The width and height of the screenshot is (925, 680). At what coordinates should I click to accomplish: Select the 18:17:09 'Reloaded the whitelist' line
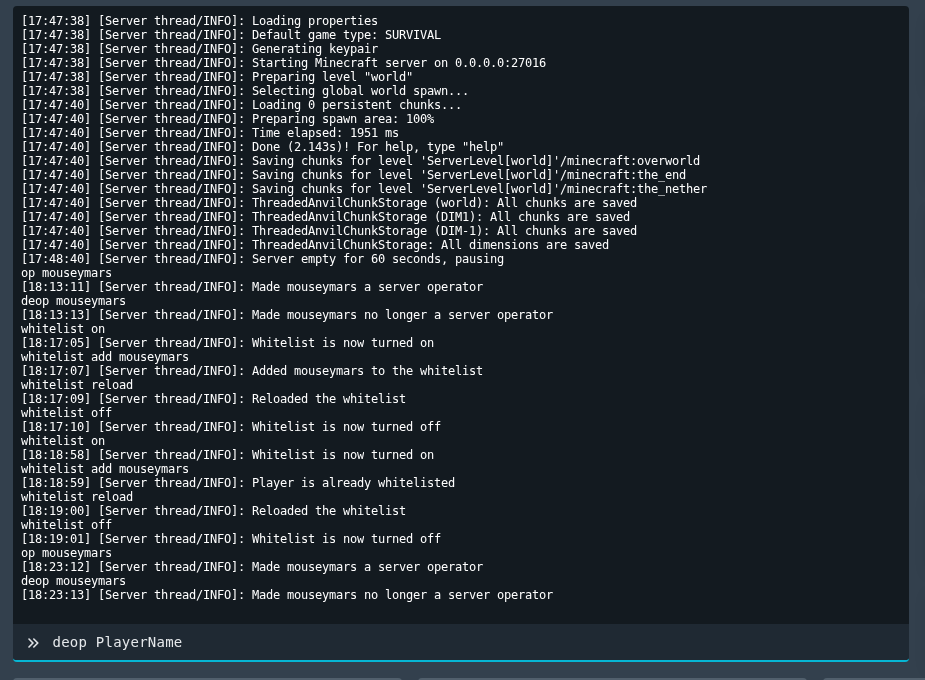214,399
